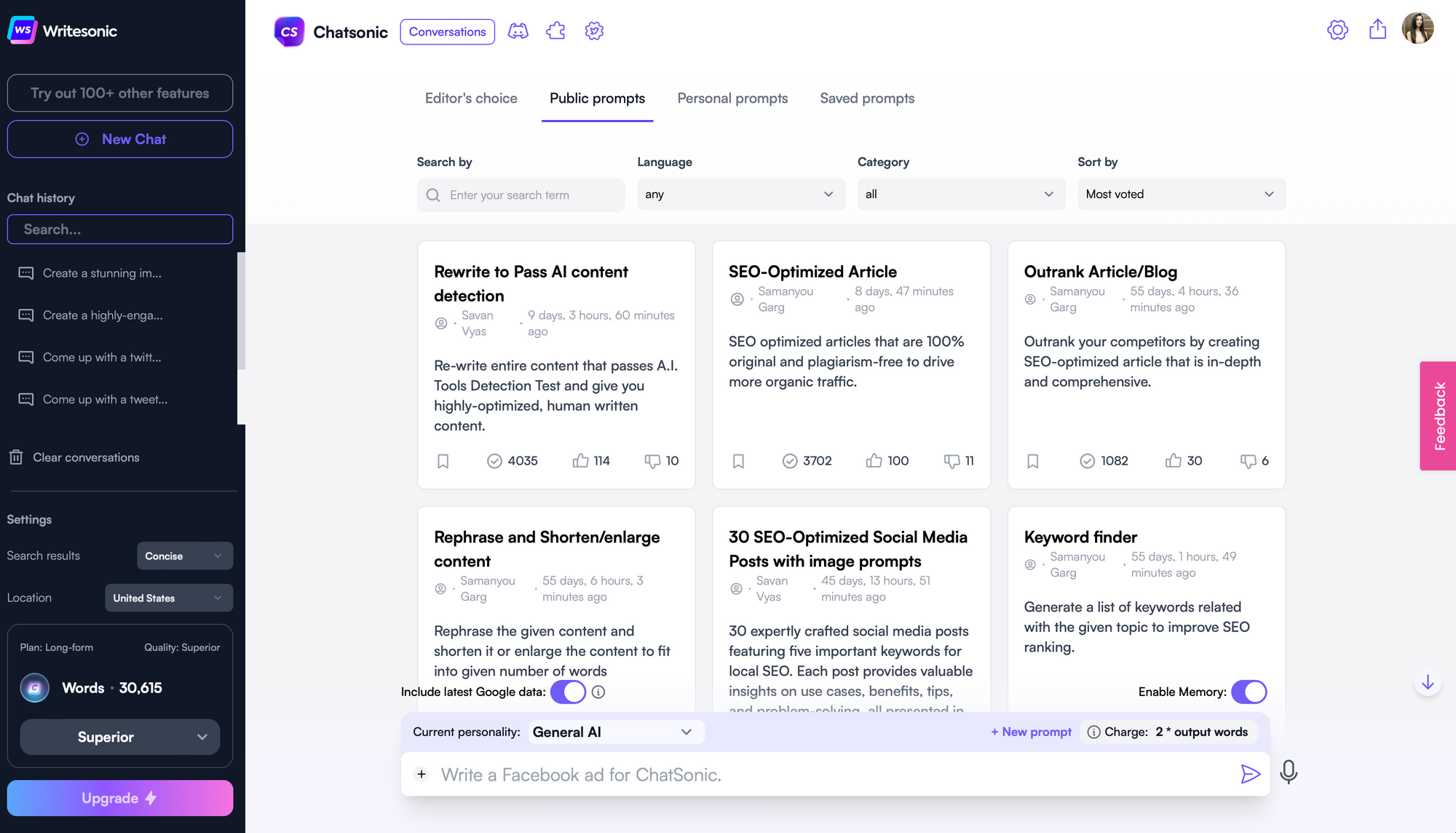This screenshot has width=1456, height=833.
Task: Toggle the Include latest Google data switch
Action: pyautogui.click(x=566, y=692)
